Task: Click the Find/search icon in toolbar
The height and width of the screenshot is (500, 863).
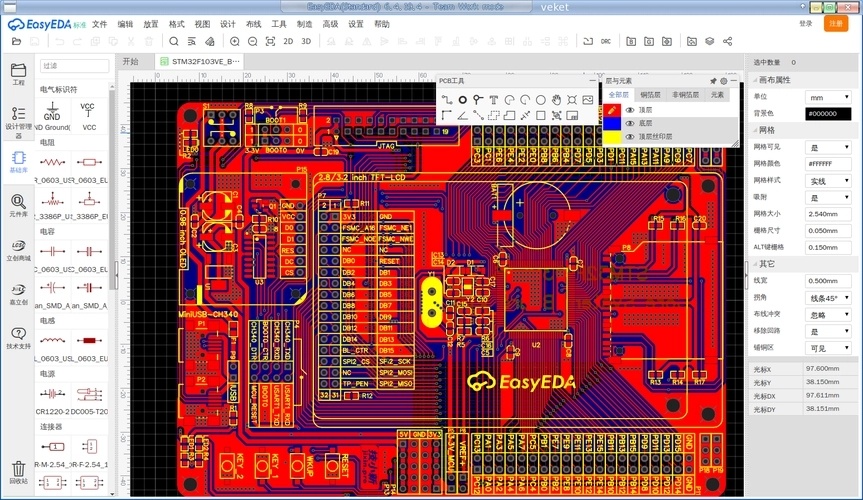Action: tap(173, 41)
